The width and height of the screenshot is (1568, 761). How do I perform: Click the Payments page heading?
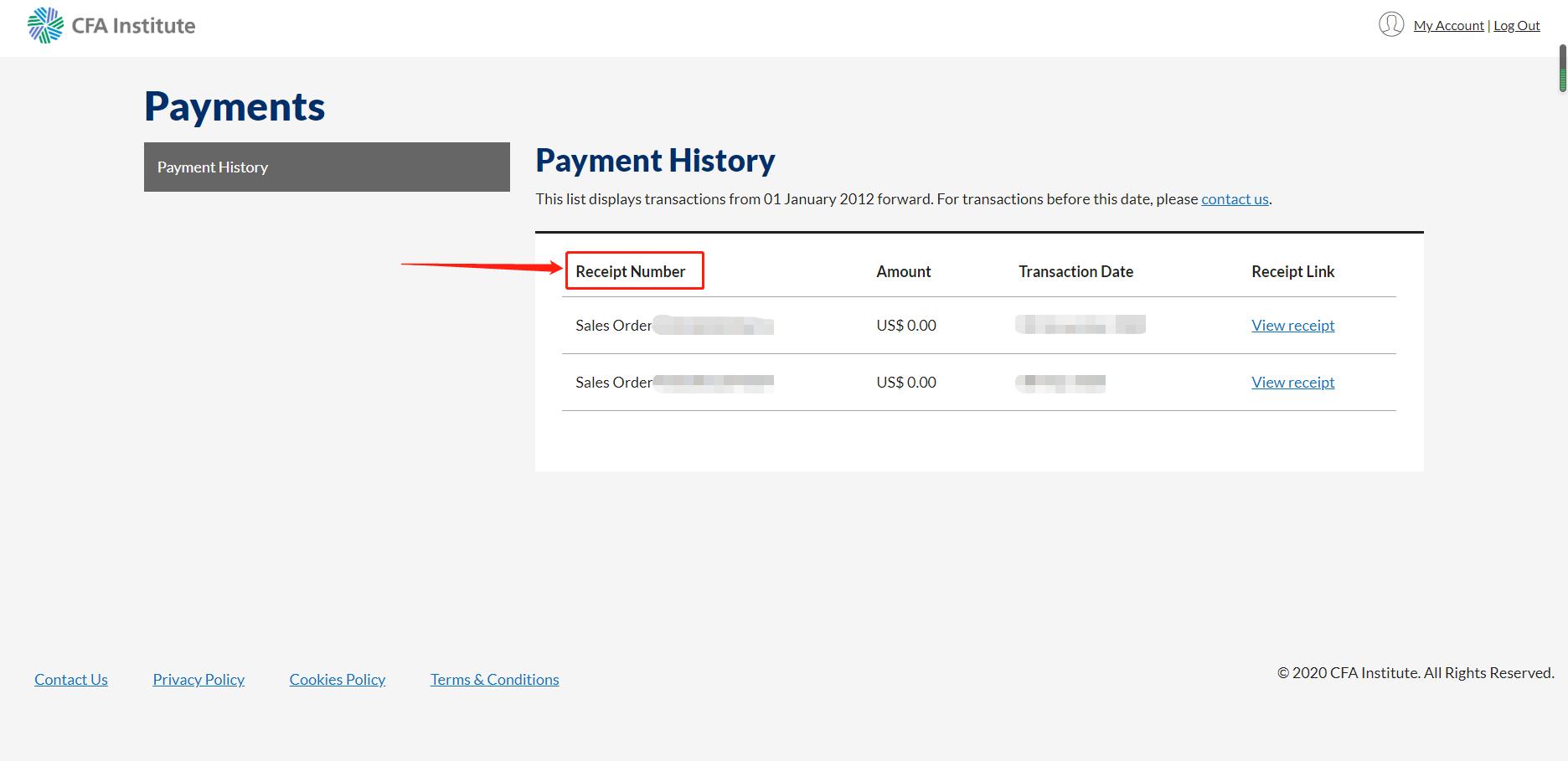pos(235,106)
